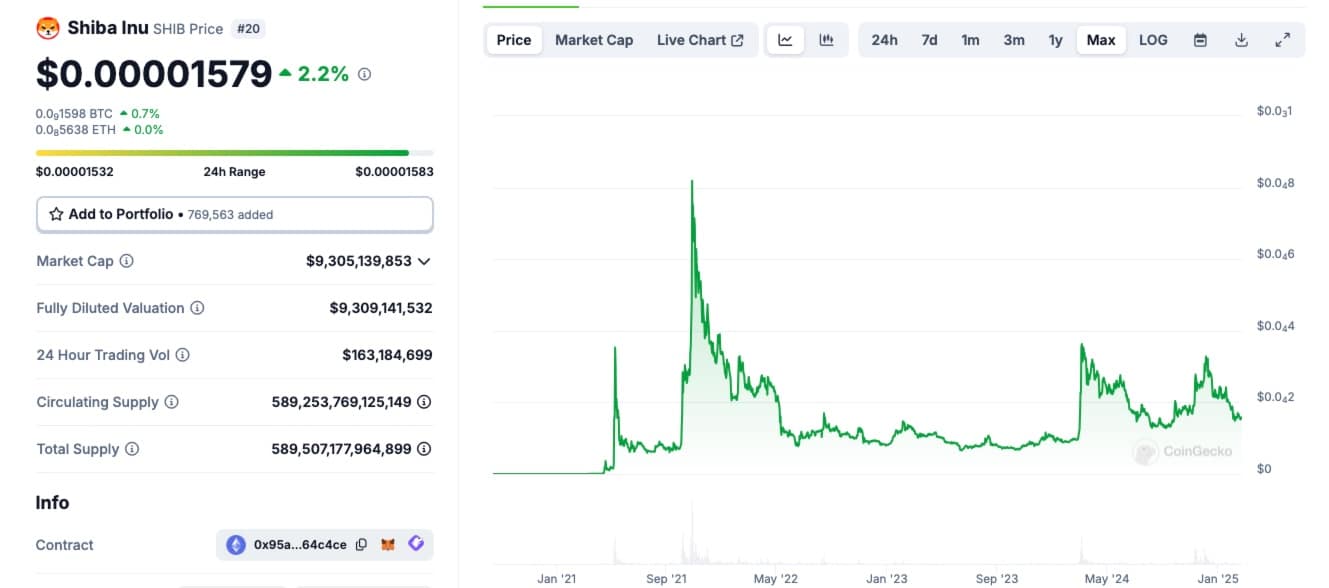The image size is (1329, 588).
Task: Click the #20 rank badge
Action: pos(248,29)
